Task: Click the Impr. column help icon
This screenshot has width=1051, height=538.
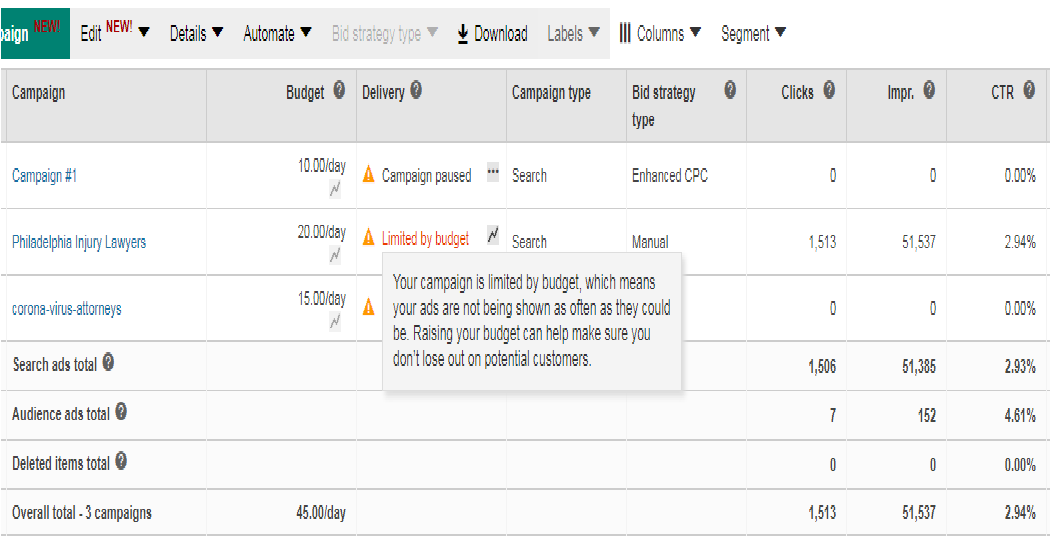Action: [x=929, y=90]
